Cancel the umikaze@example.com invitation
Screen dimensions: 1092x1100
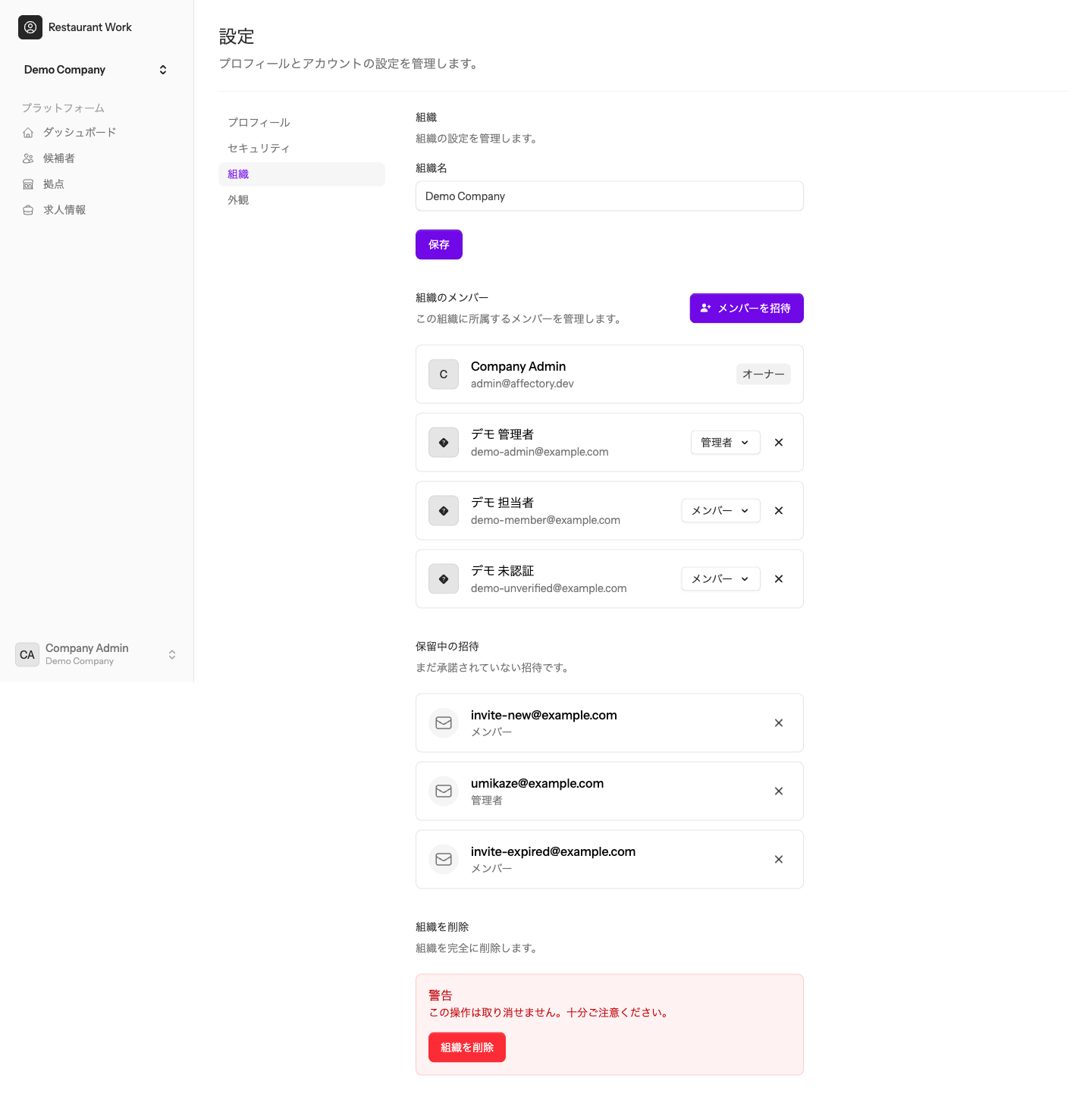click(x=779, y=791)
